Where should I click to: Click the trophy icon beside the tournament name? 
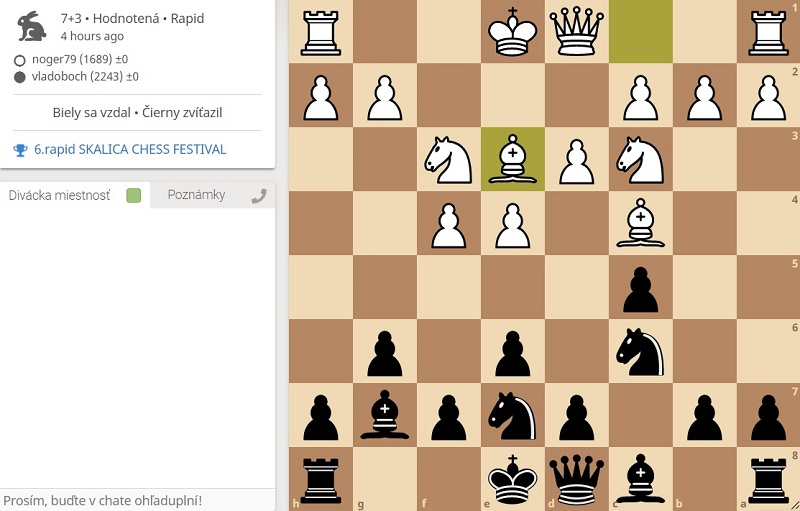tap(20, 150)
